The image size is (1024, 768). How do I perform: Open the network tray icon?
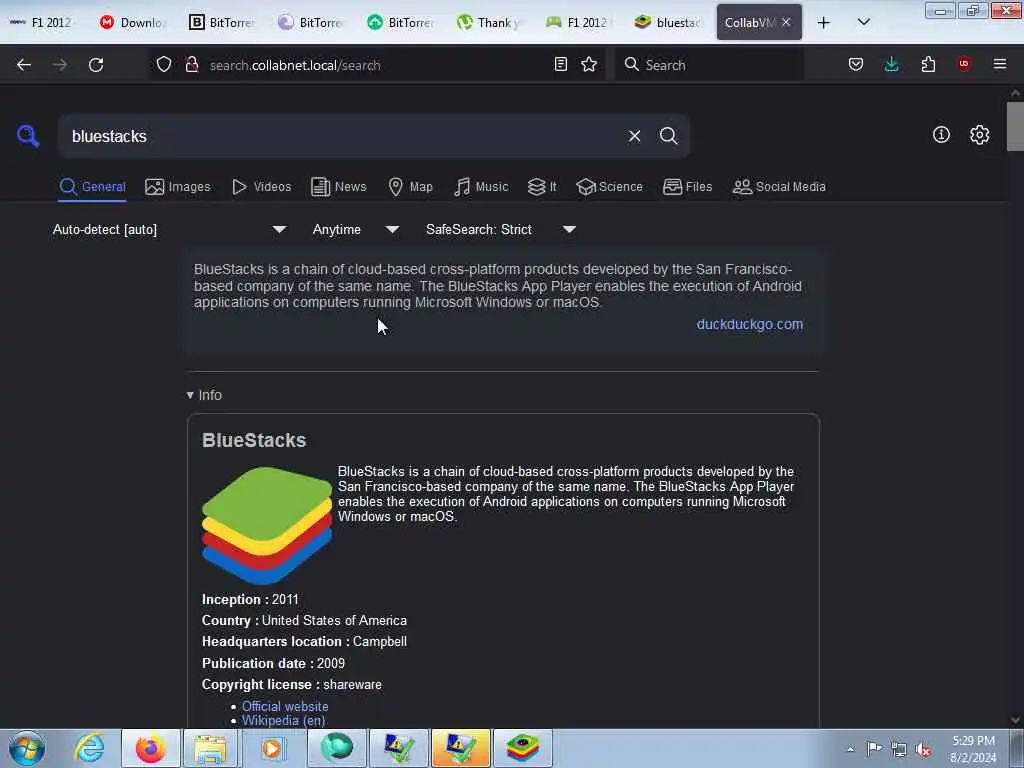(x=899, y=749)
